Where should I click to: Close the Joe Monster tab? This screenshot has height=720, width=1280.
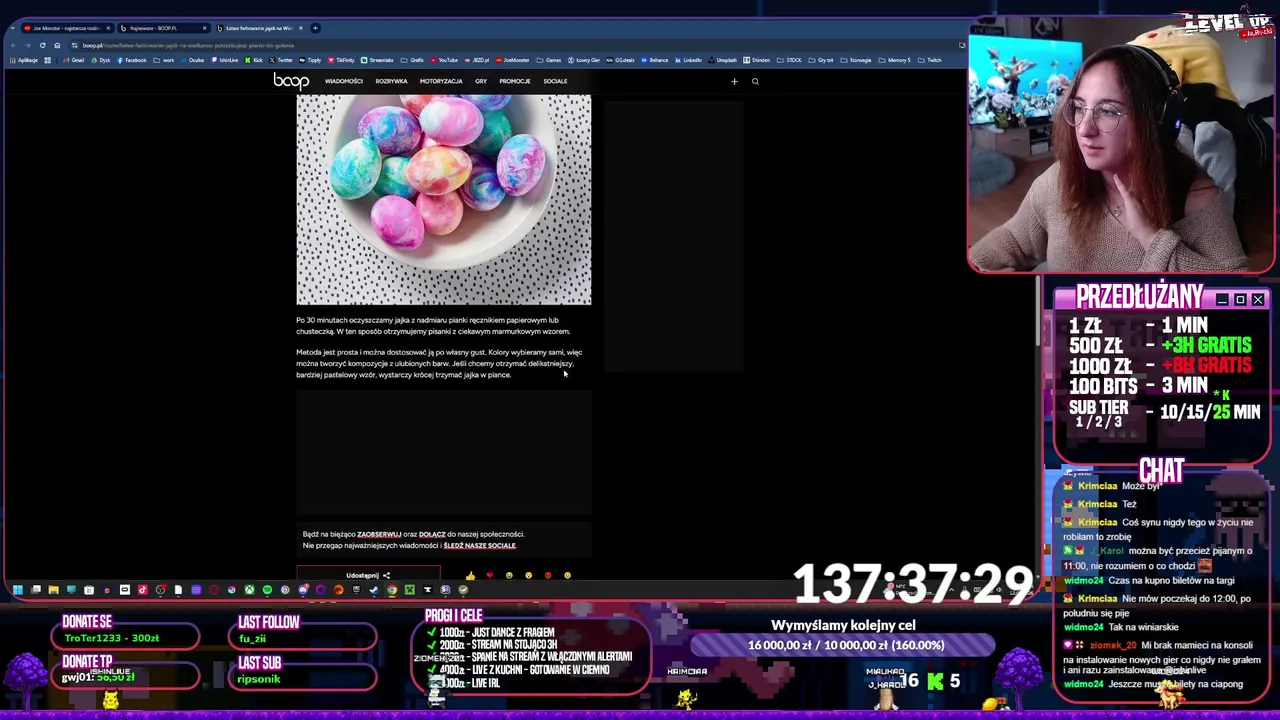(x=108, y=28)
